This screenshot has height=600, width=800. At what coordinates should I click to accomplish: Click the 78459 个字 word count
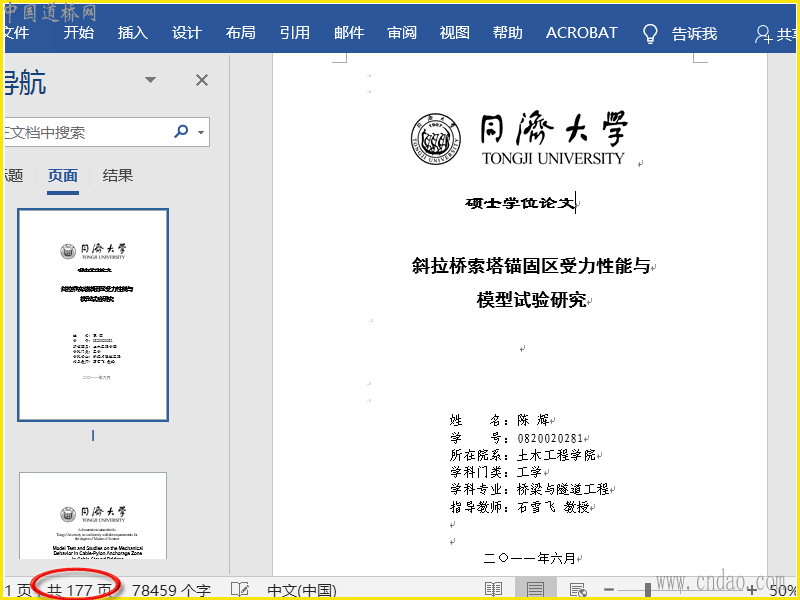(x=171, y=590)
